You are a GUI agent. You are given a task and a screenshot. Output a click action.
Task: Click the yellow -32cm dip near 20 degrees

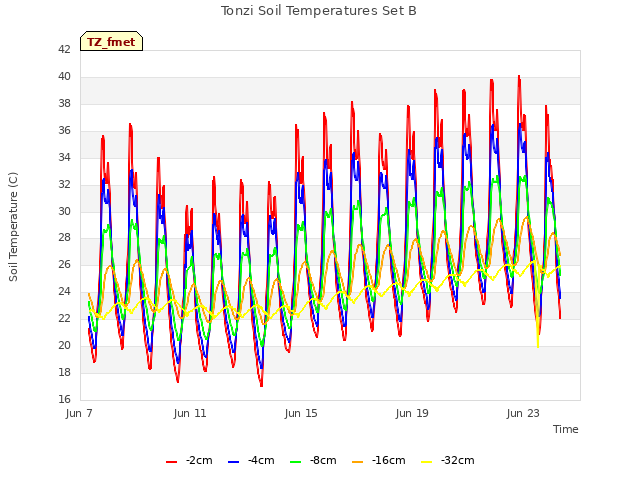(x=538, y=345)
